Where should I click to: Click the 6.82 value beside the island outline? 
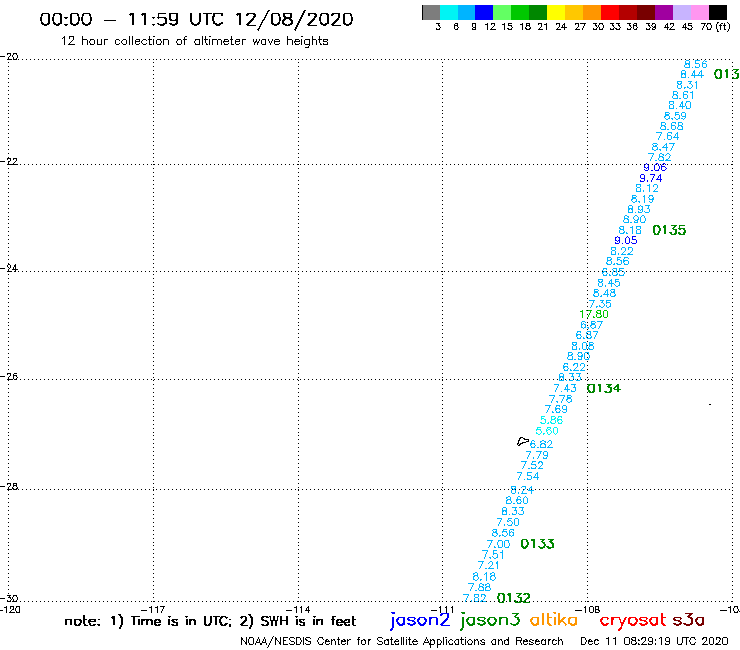point(541,444)
